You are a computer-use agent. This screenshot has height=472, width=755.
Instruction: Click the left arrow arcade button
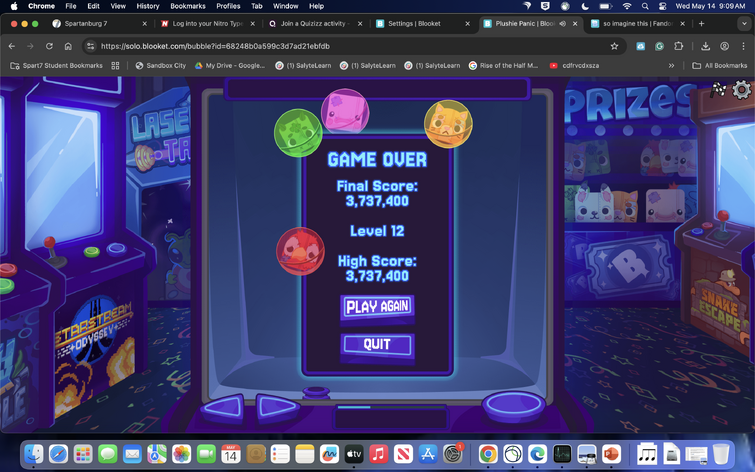(x=223, y=407)
